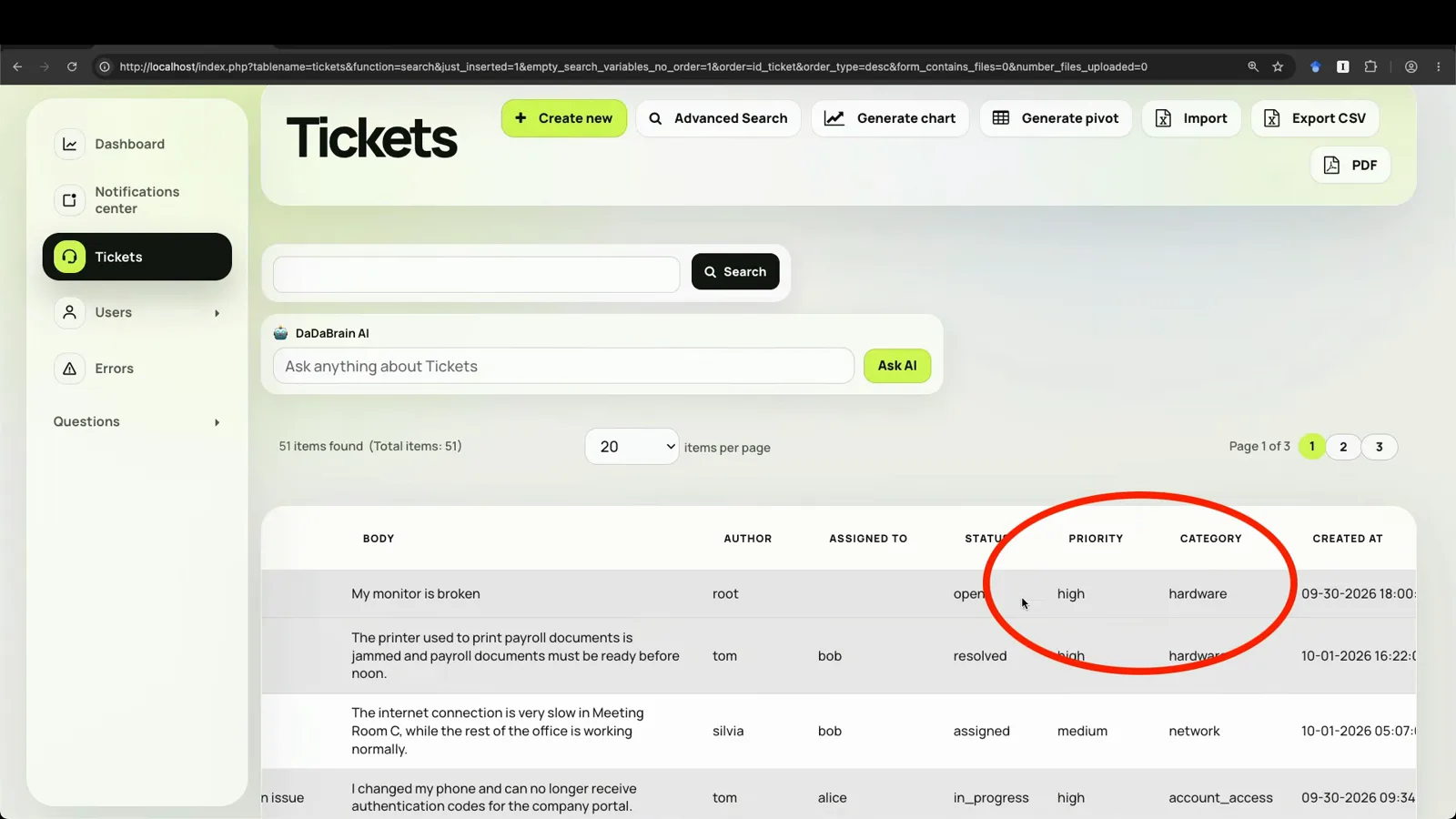Open Dashboard from the sidebar menu
Image resolution: width=1456 pixels, height=819 pixels.
tap(130, 144)
